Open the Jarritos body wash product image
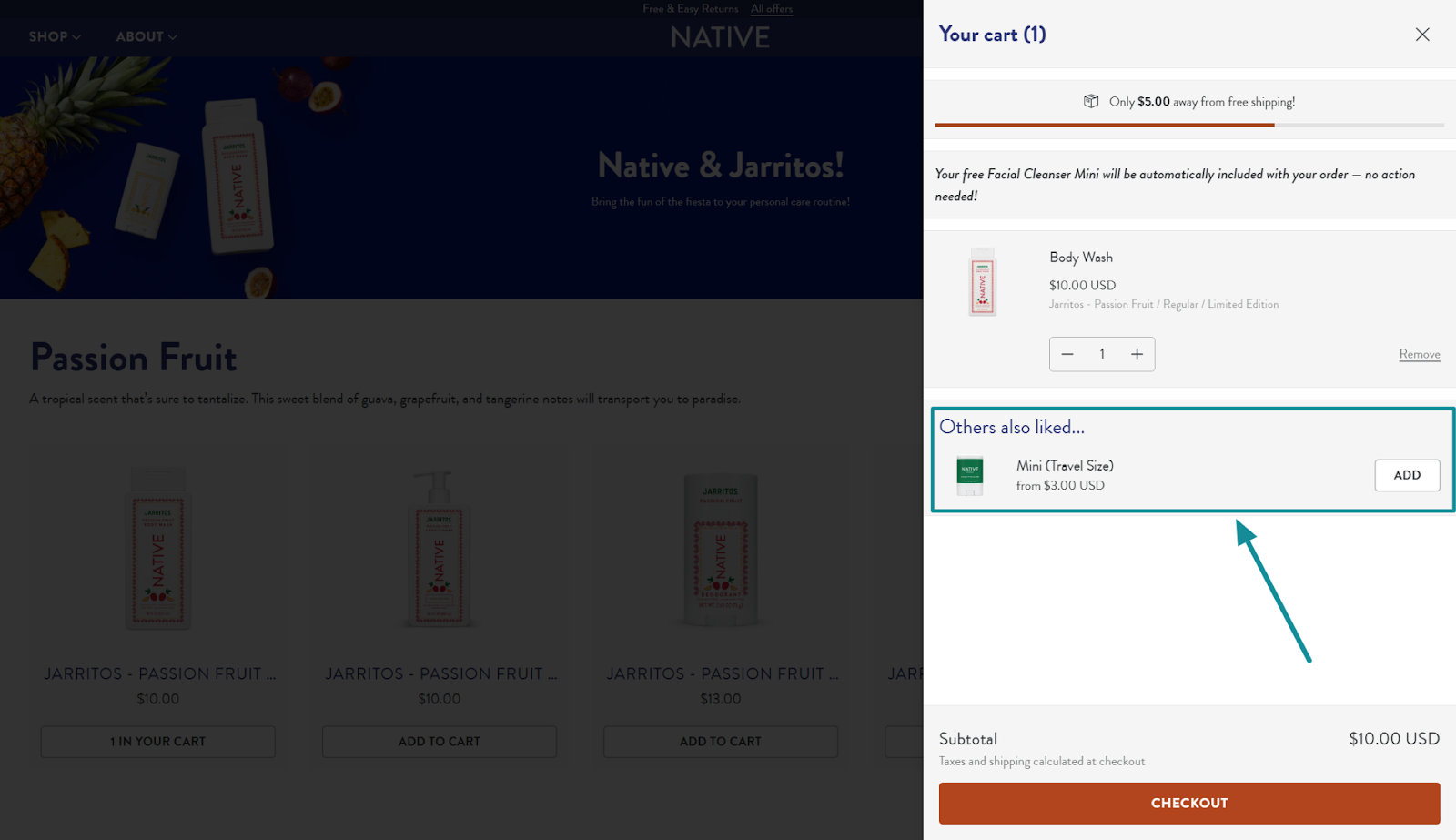Image resolution: width=1456 pixels, height=840 pixels. coord(158,548)
